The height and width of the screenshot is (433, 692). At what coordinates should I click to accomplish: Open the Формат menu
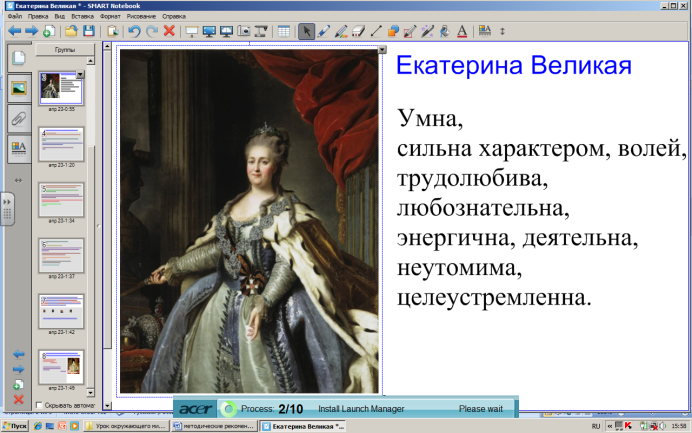tap(110, 16)
